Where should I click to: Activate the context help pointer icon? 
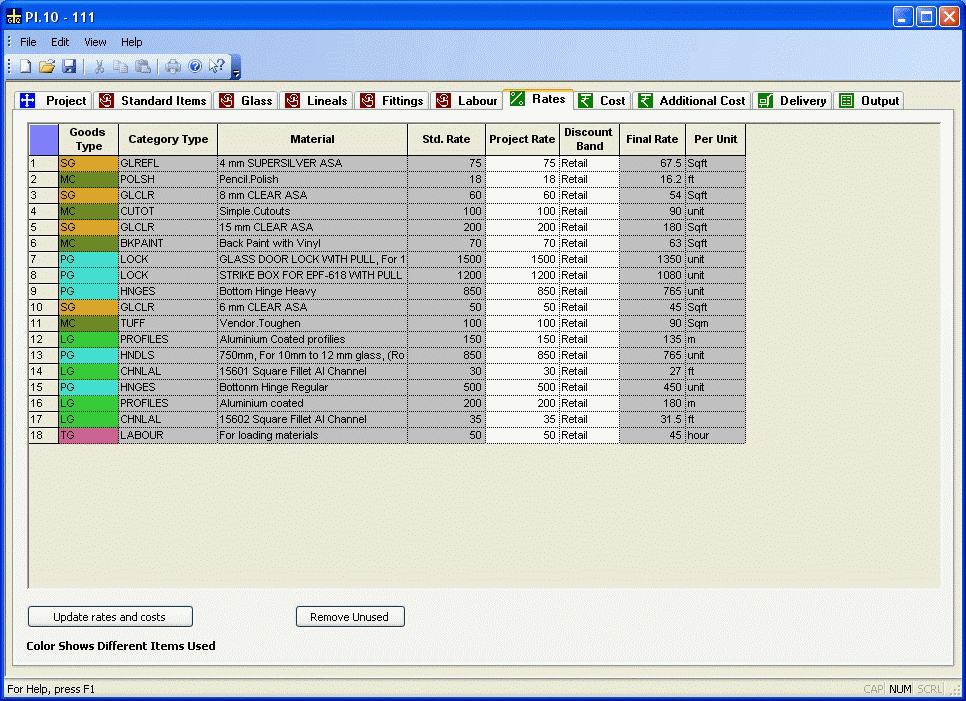(x=217, y=67)
